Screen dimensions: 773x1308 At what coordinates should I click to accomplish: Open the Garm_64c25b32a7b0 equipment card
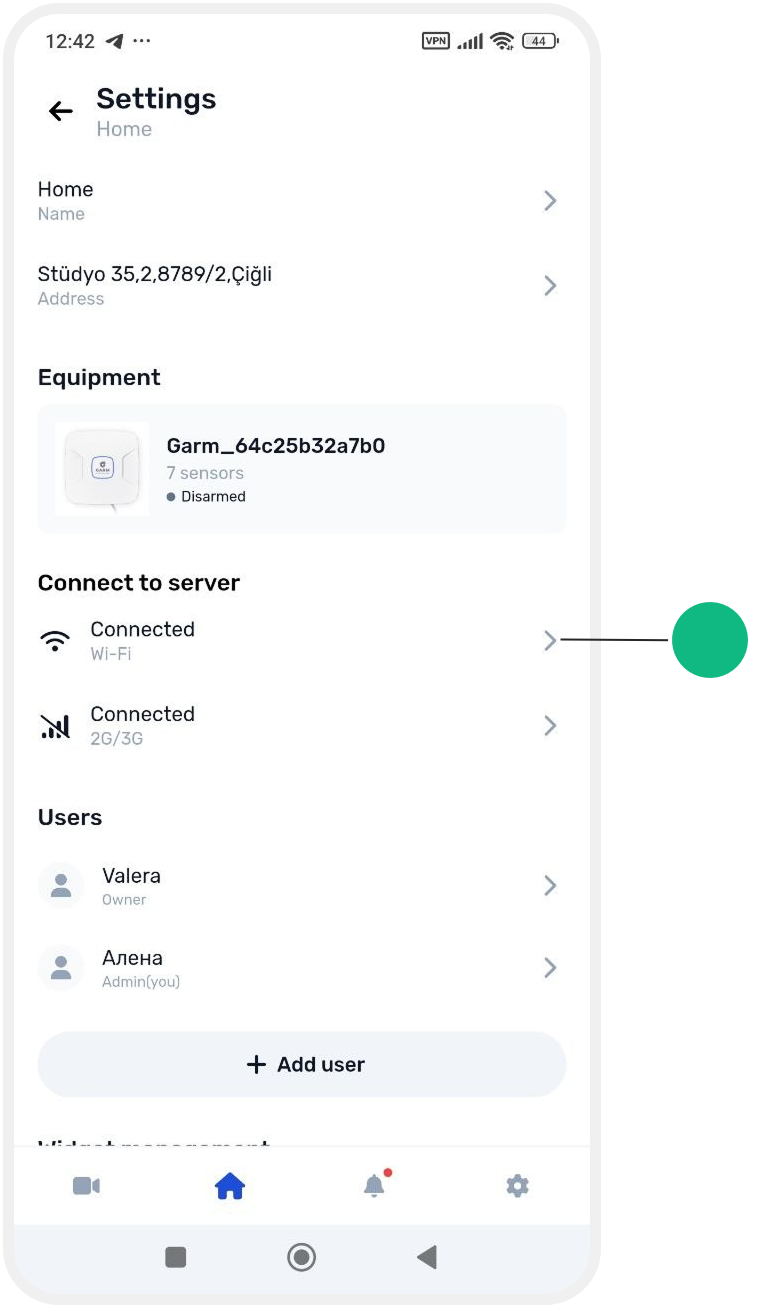pyautogui.click(x=302, y=469)
